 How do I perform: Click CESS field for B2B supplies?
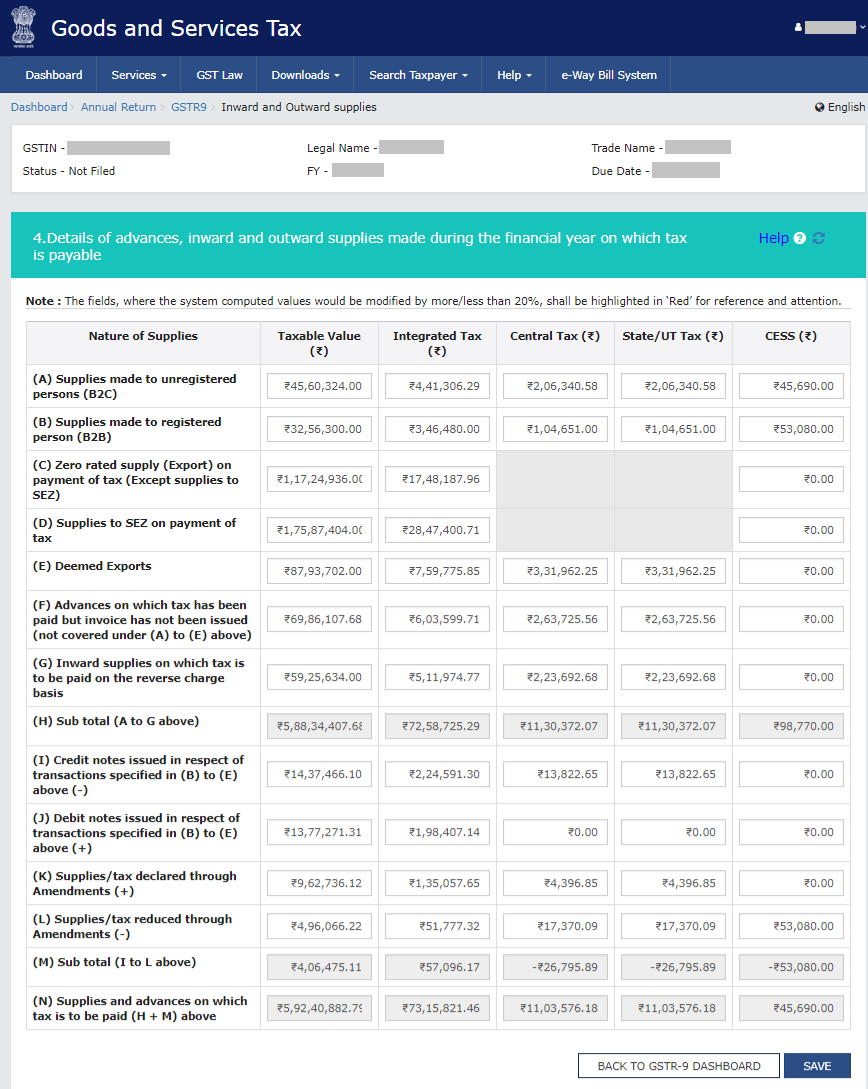click(x=791, y=429)
